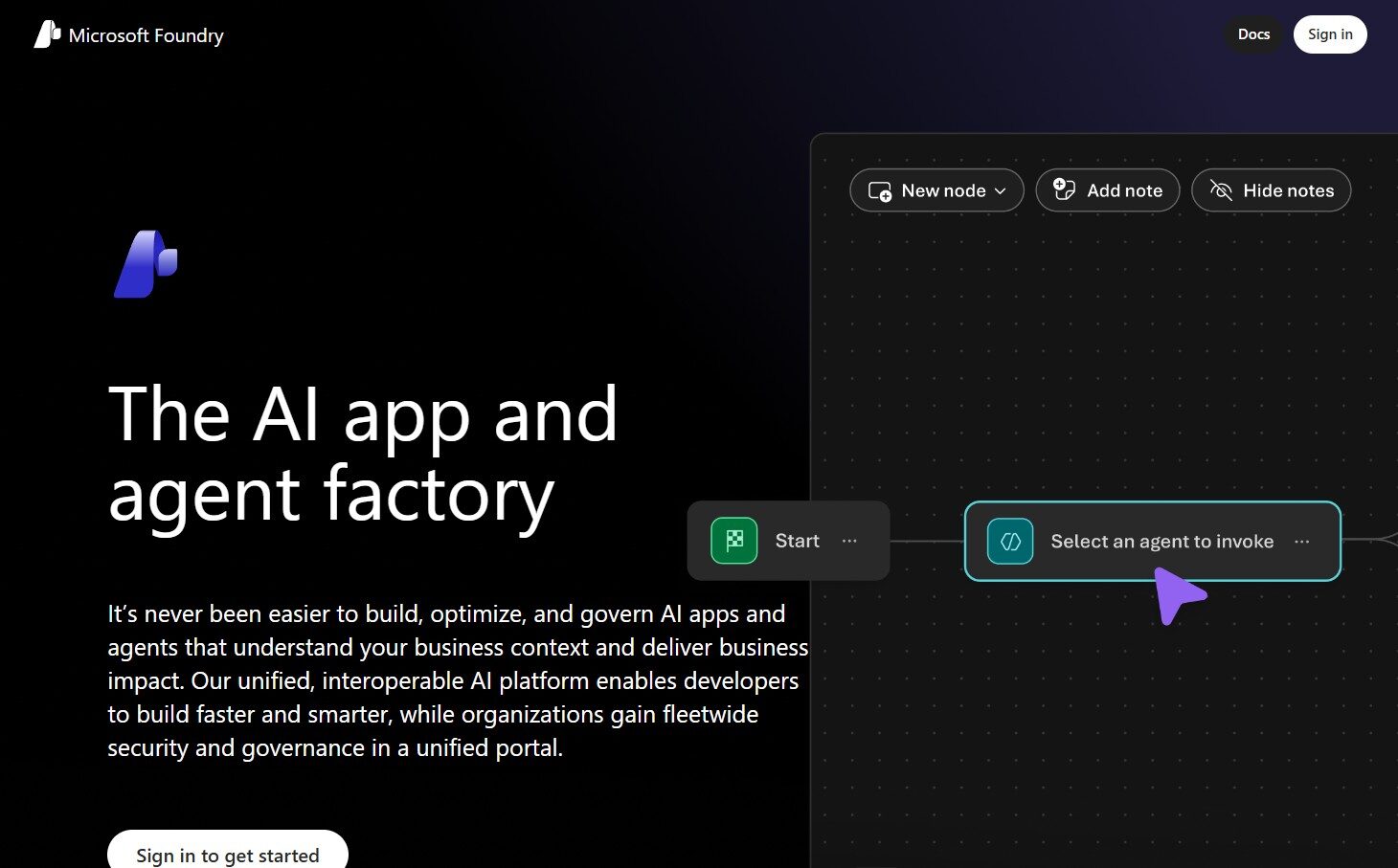
Task: Click the green flag icon on Start node
Action: click(734, 541)
